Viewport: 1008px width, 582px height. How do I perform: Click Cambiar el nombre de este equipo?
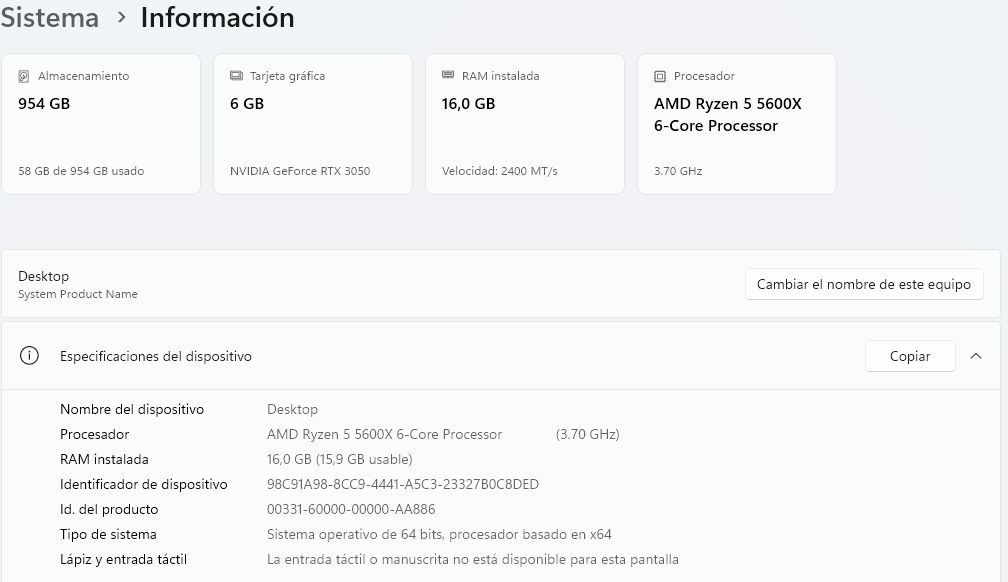[863, 284]
